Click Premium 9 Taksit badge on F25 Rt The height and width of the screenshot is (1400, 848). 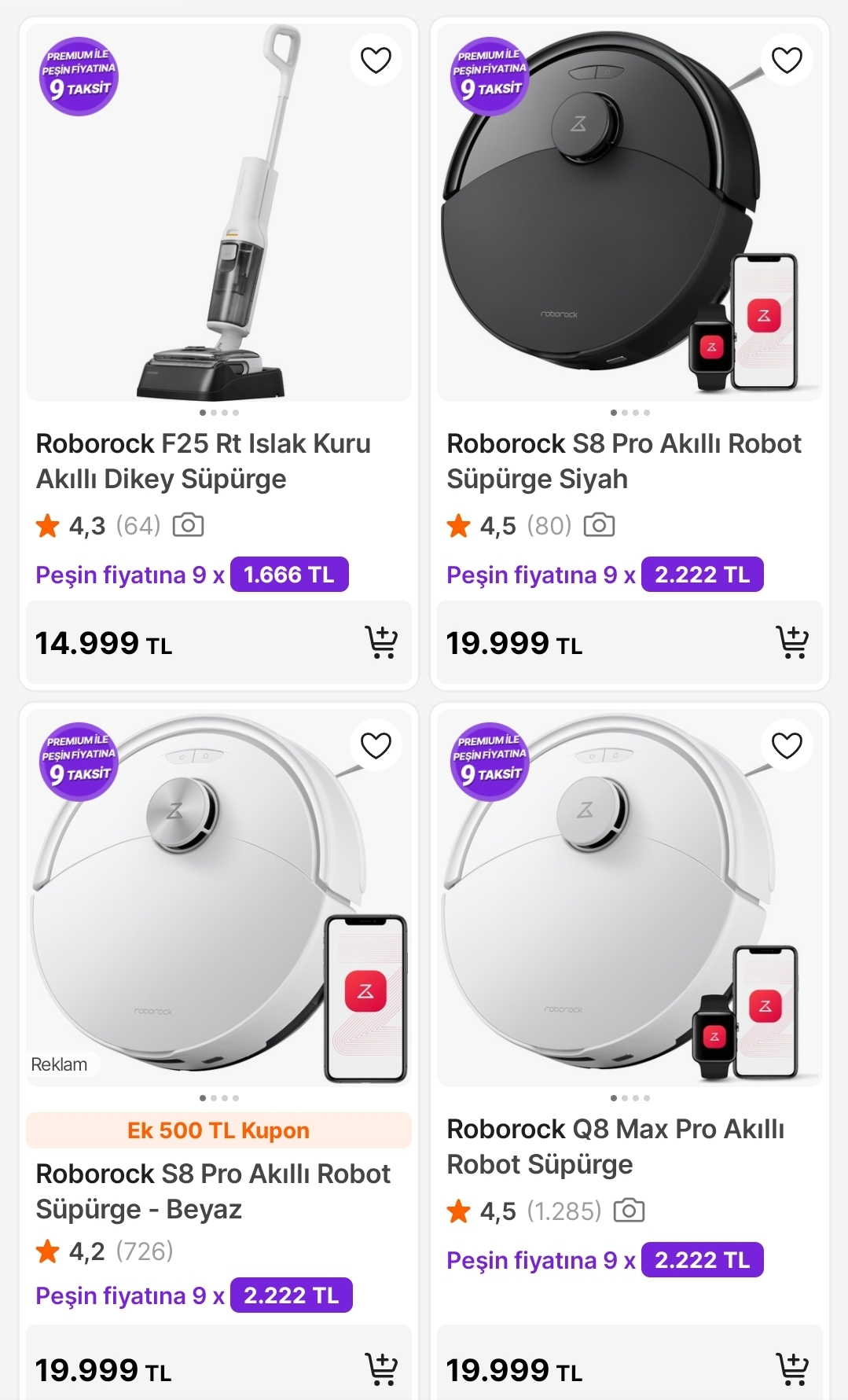tap(79, 76)
